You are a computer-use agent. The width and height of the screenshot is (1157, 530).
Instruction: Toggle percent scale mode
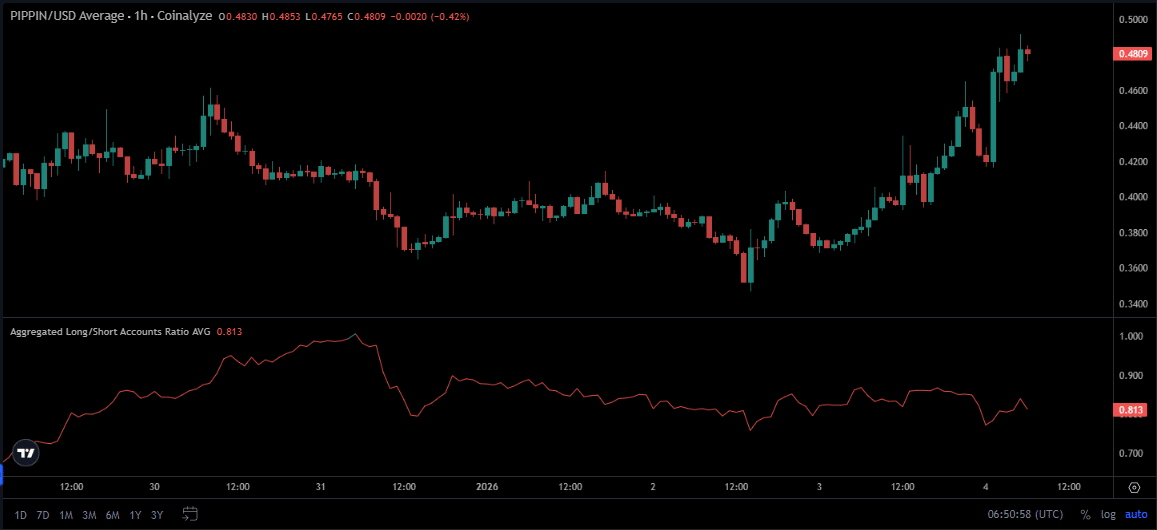[x=1085, y=514]
